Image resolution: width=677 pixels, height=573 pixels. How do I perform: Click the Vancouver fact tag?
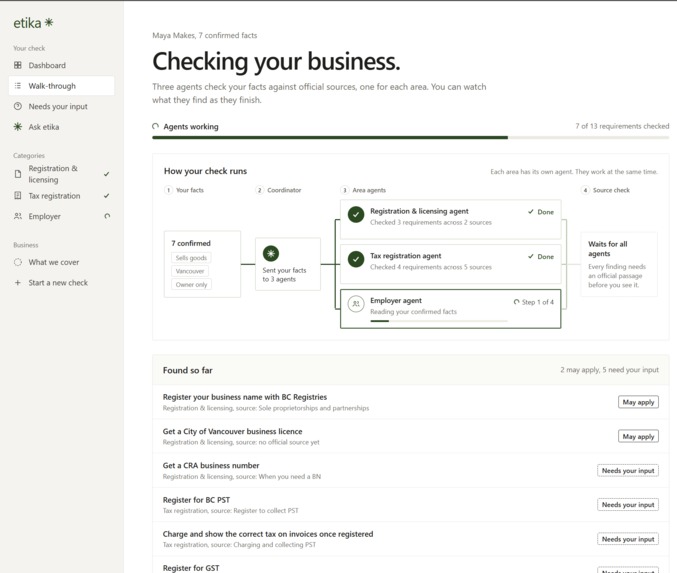click(x=190, y=271)
